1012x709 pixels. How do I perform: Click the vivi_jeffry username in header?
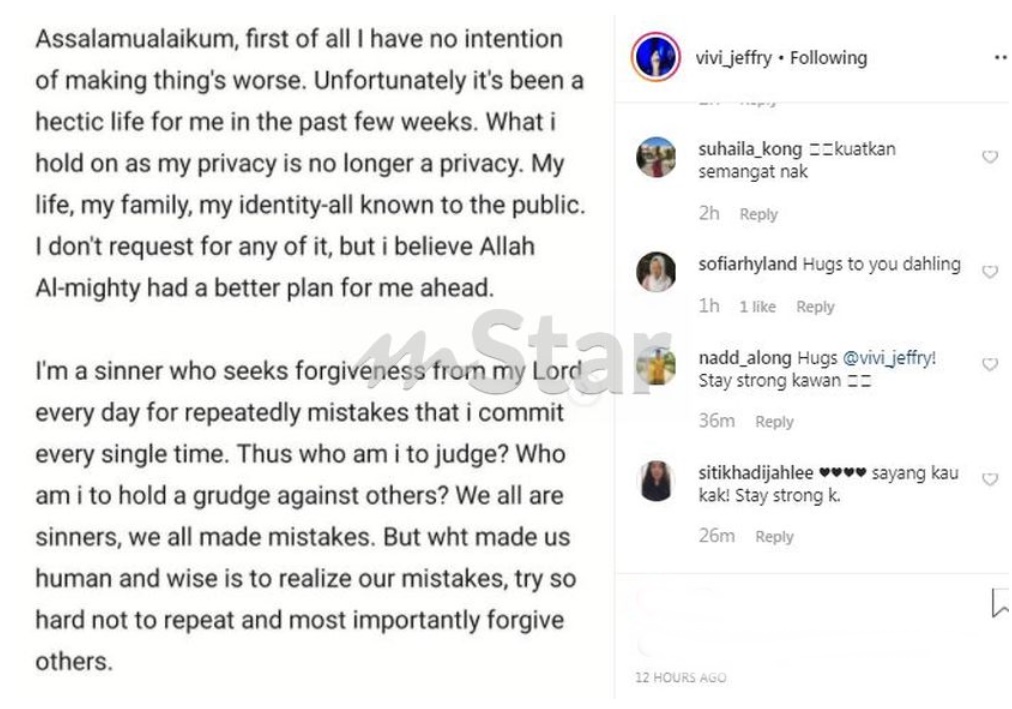[x=734, y=58]
